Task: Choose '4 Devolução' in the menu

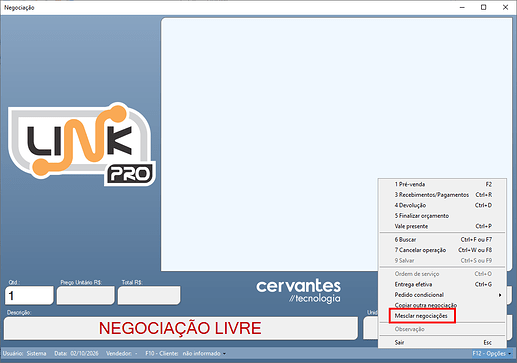Action: (x=442, y=205)
